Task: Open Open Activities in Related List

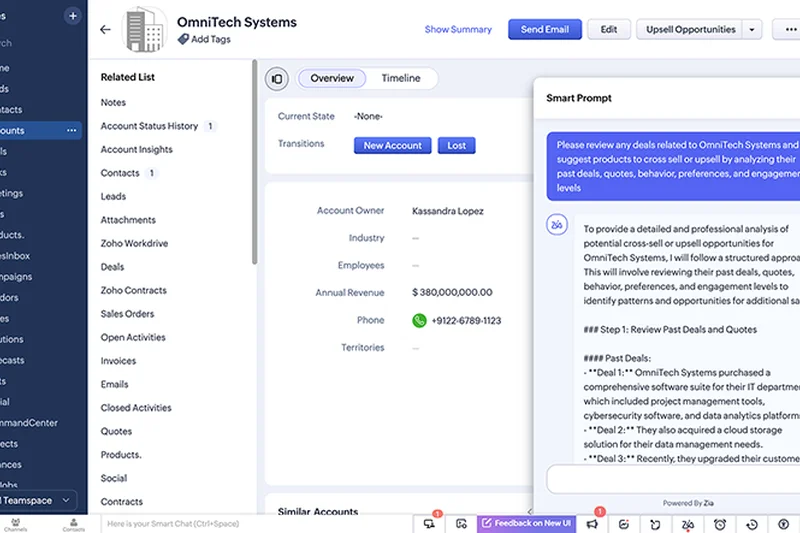Action: (x=133, y=337)
